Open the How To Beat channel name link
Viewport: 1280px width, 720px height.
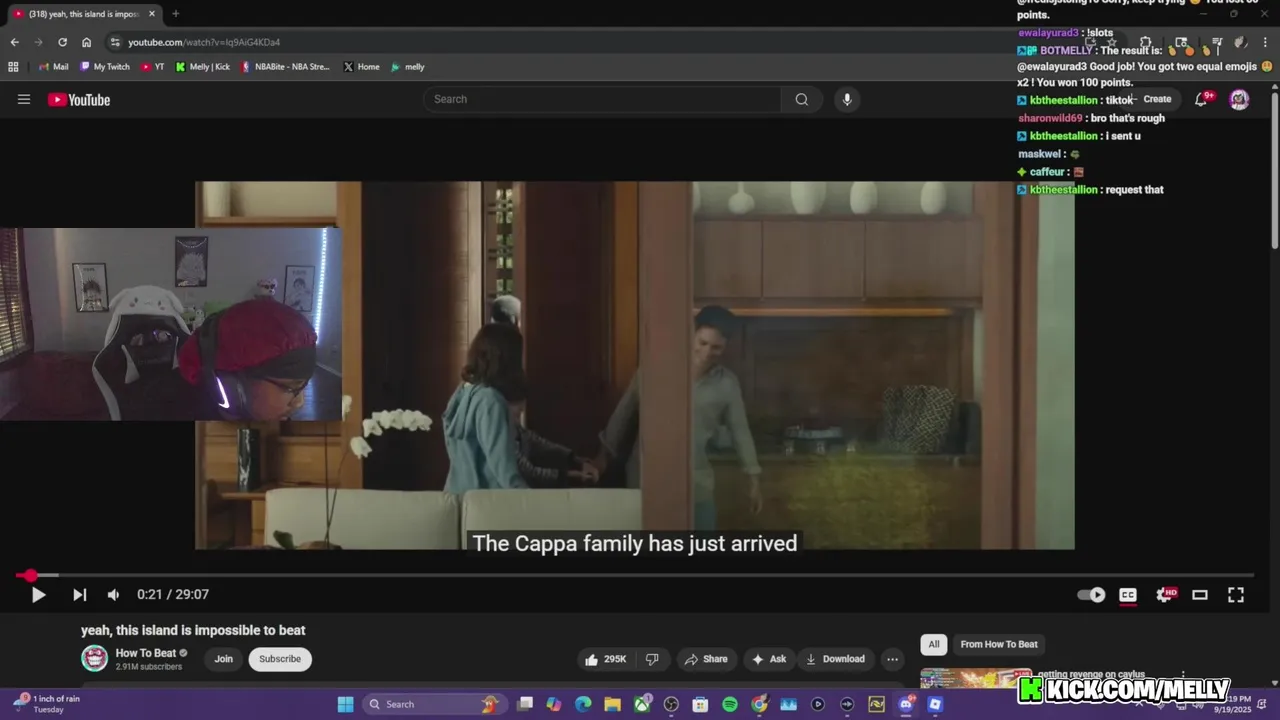tap(145, 653)
